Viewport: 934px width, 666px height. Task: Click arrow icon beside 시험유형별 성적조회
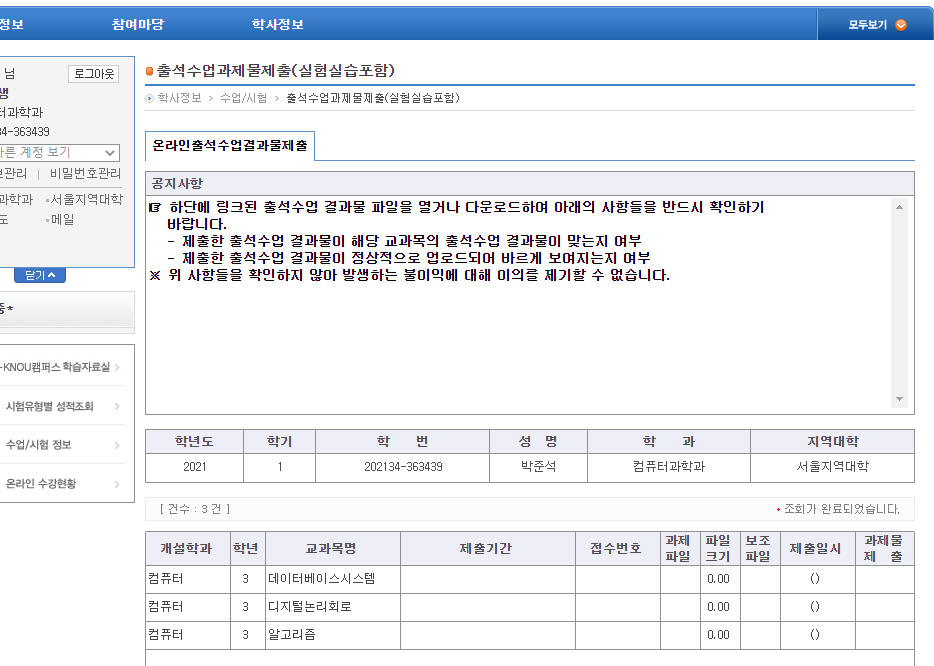[117, 407]
